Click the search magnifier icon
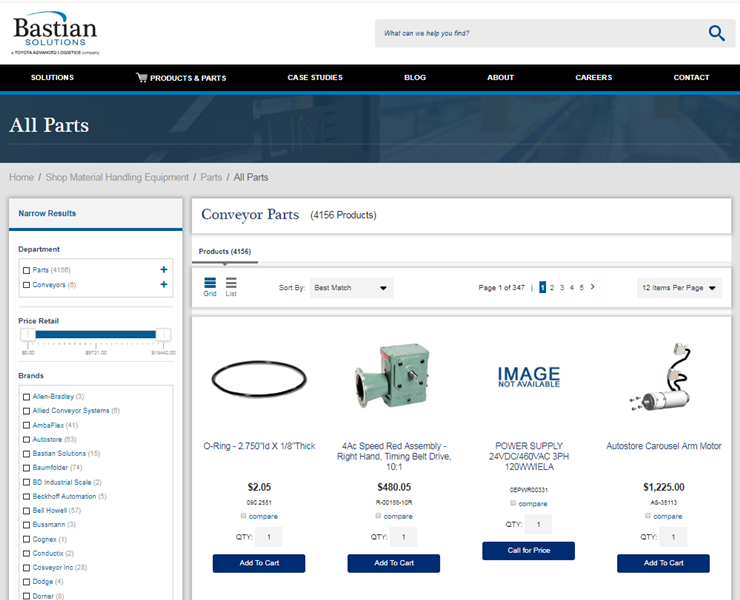The image size is (740, 600). coord(716,33)
